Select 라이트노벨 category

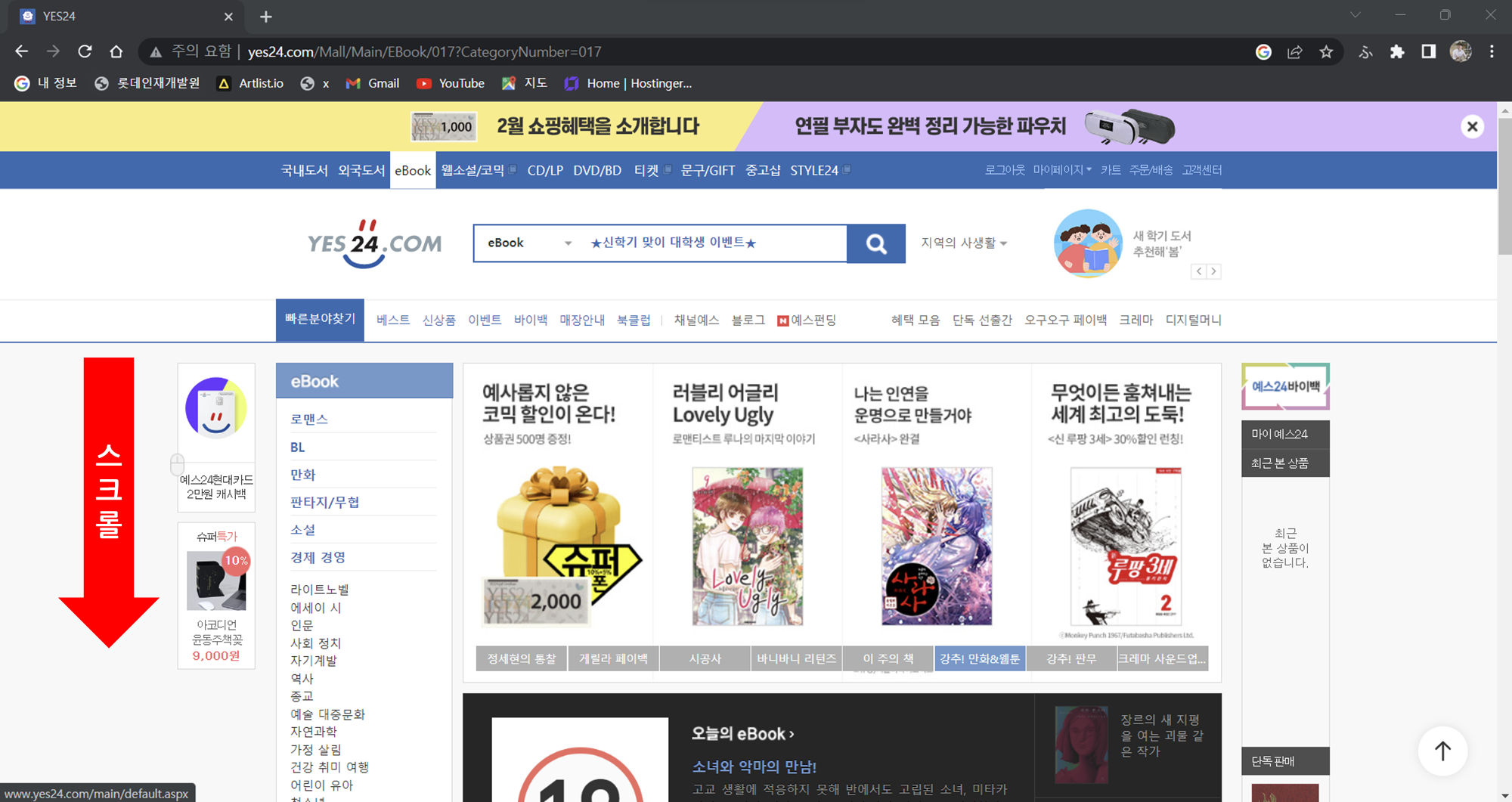pyautogui.click(x=320, y=590)
